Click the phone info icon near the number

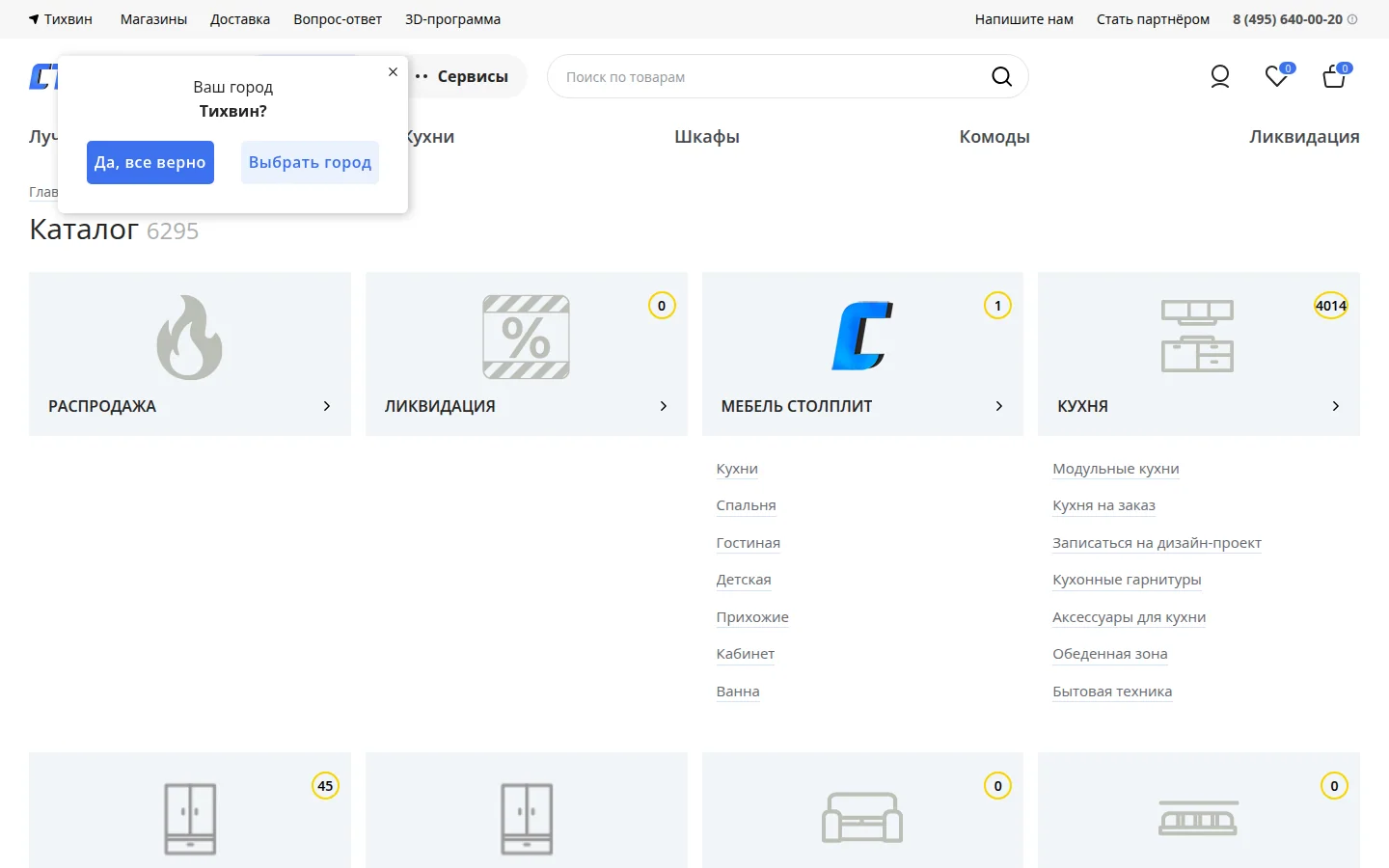point(1352,19)
